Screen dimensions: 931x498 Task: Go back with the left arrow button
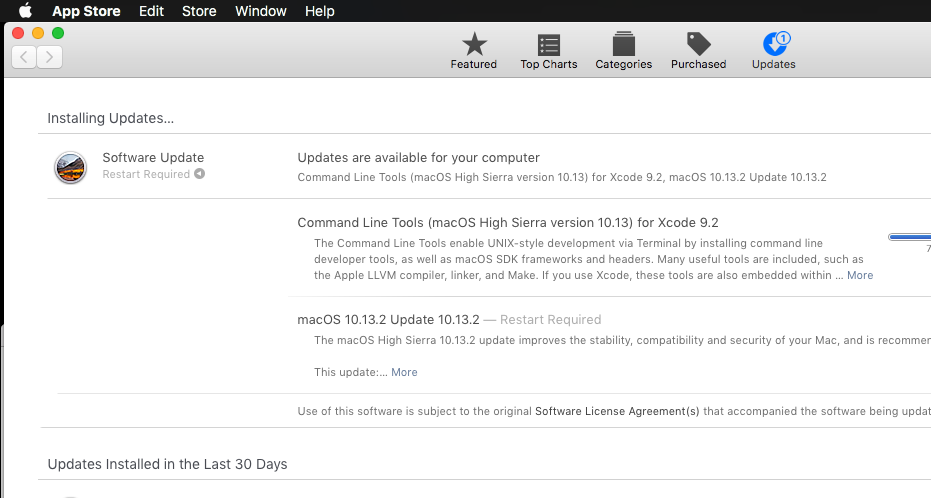tap(24, 57)
